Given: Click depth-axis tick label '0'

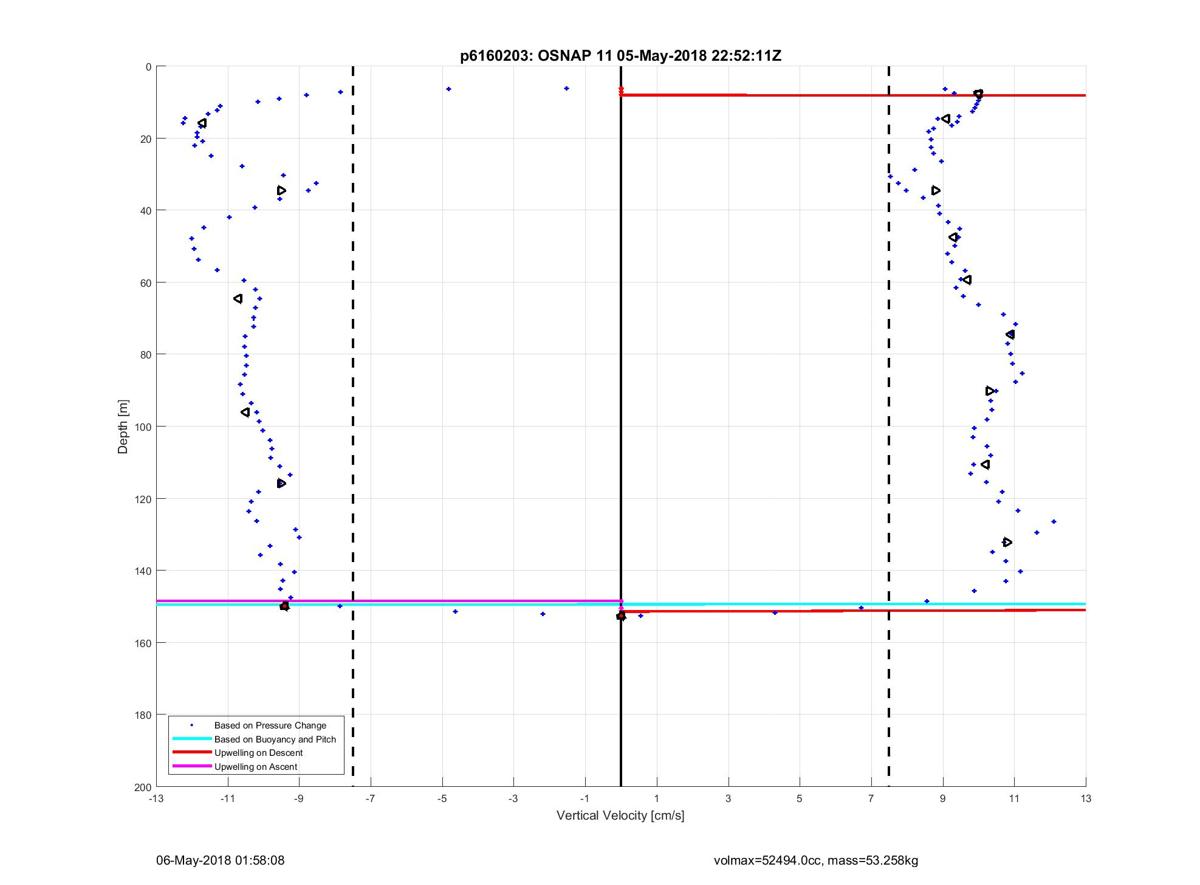Looking at the screenshot, I should 148,67.
